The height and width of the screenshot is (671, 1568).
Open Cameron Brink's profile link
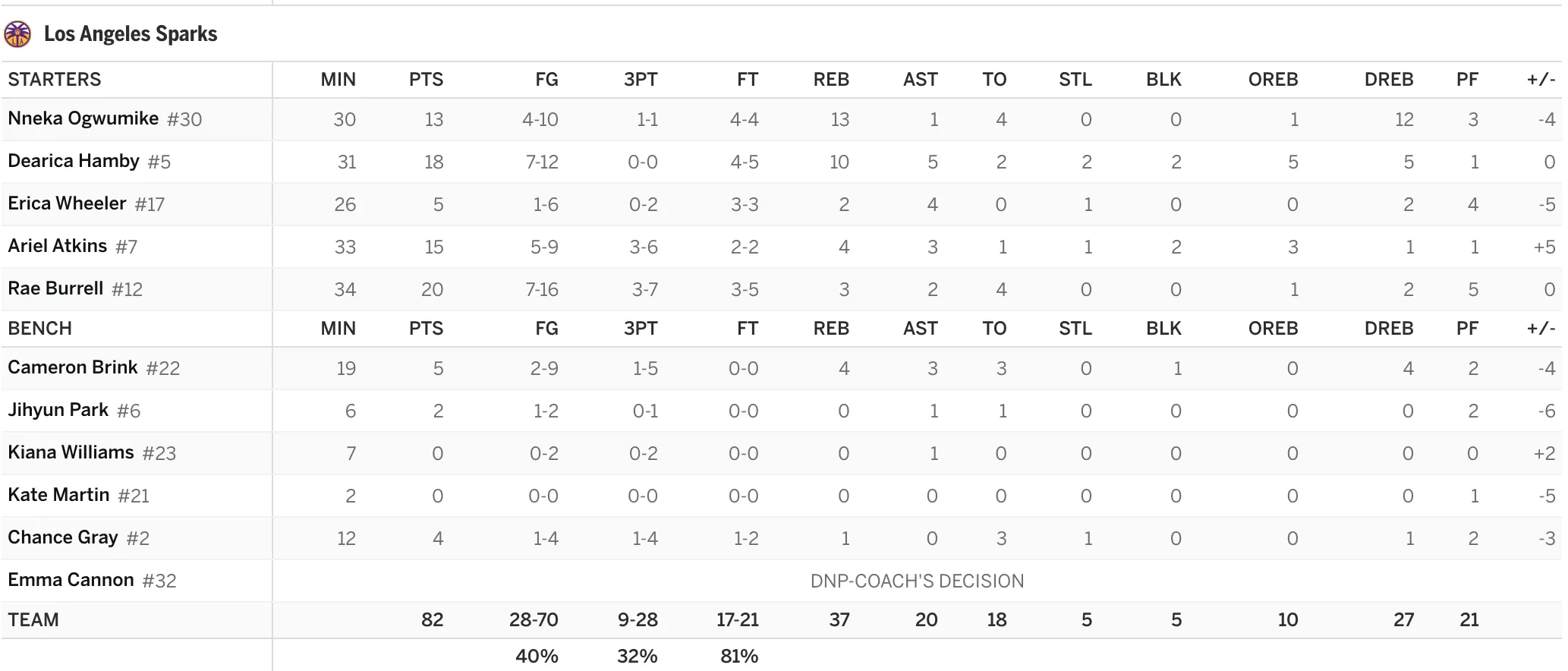click(x=73, y=367)
